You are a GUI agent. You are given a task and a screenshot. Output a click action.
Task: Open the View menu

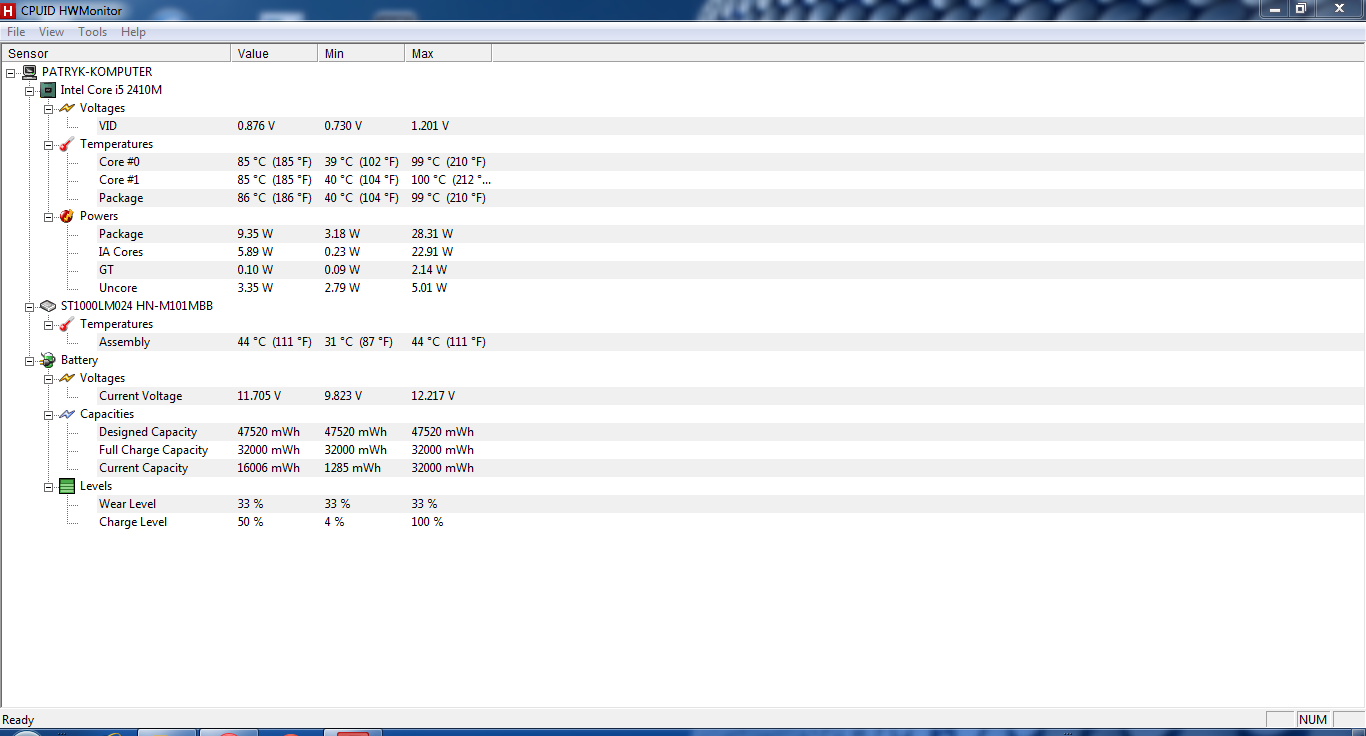[x=51, y=32]
